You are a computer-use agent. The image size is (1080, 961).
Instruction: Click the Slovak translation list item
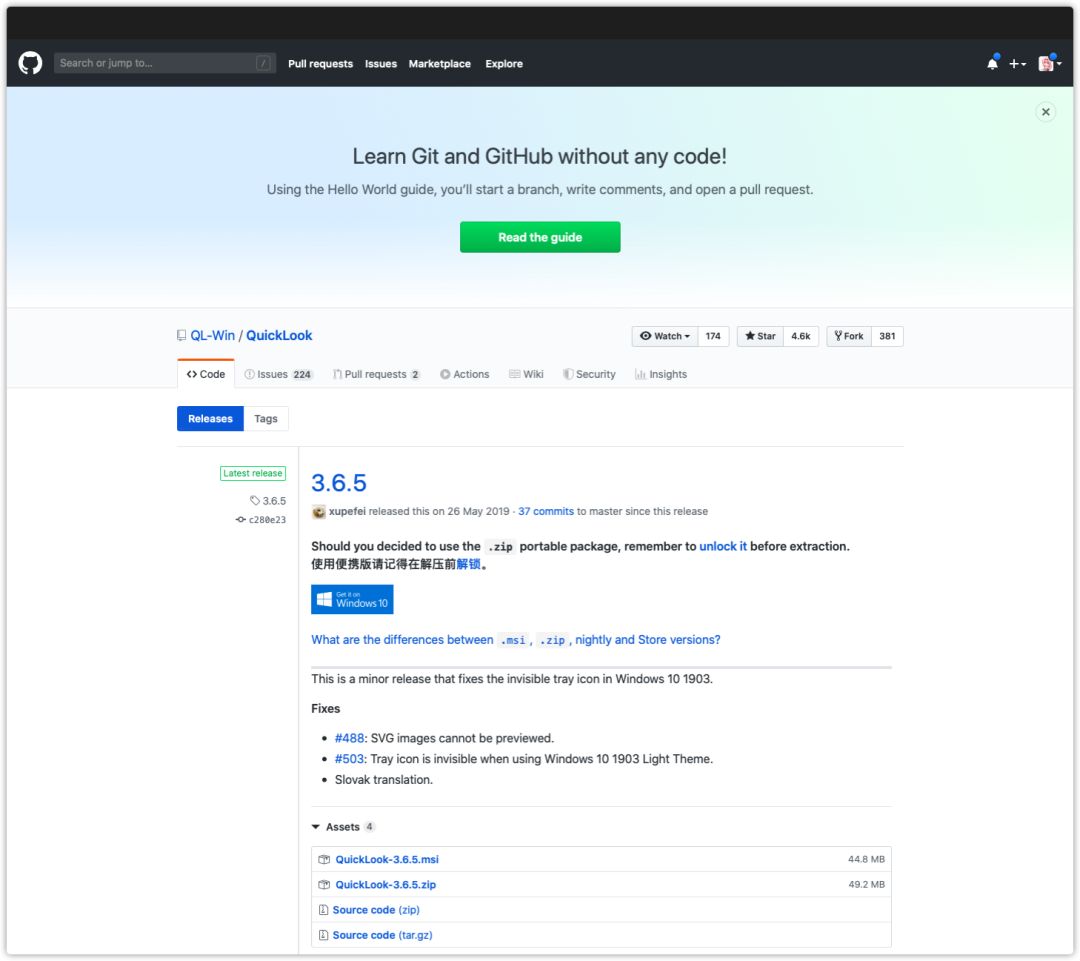tap(384, 779)
